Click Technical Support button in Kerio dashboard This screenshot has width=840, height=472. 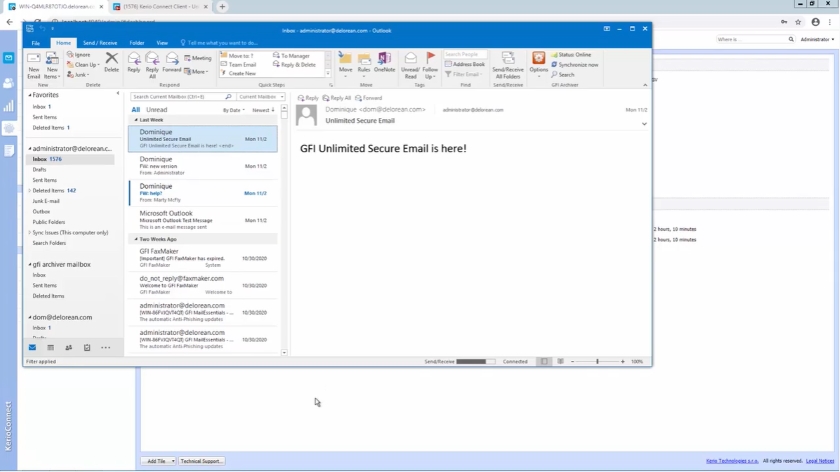(201, 461)
